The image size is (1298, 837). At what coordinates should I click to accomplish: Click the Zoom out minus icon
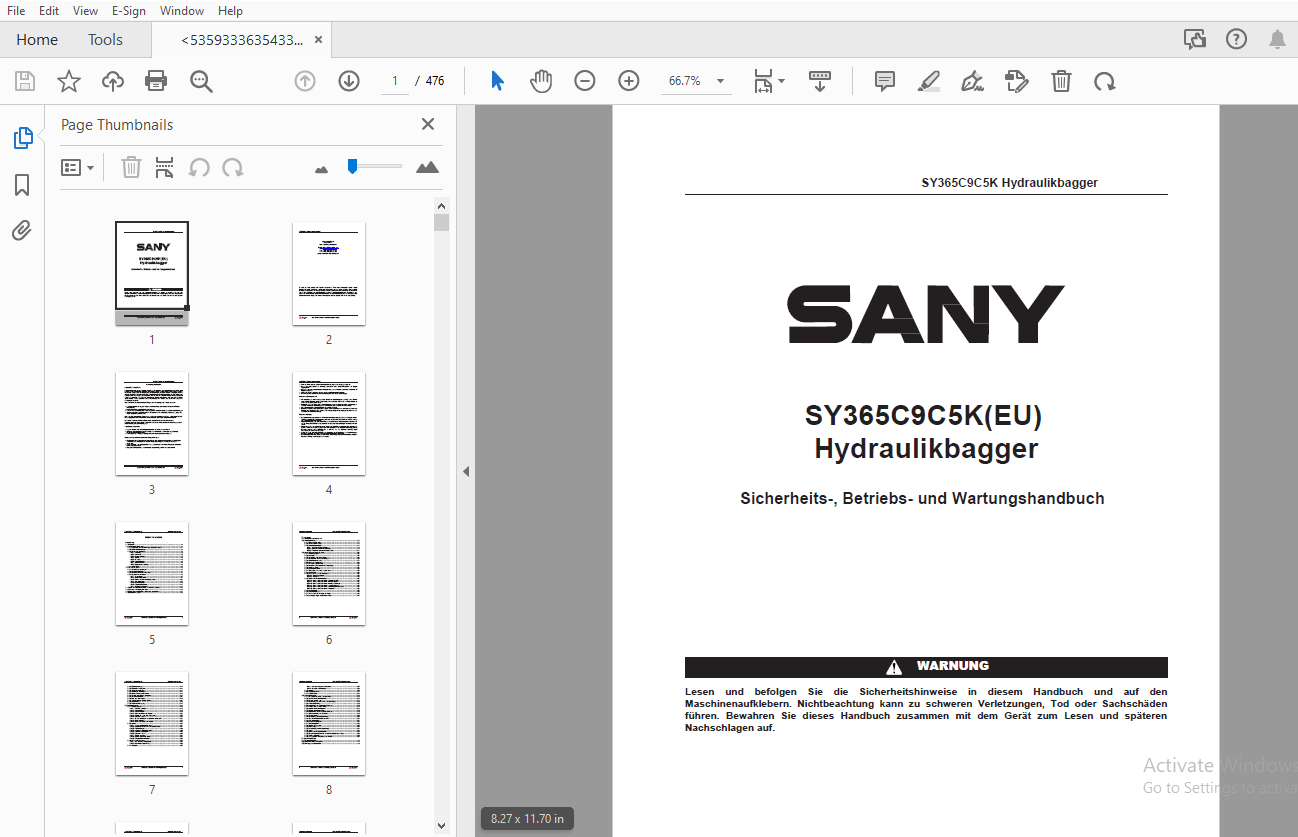point(585,81)
